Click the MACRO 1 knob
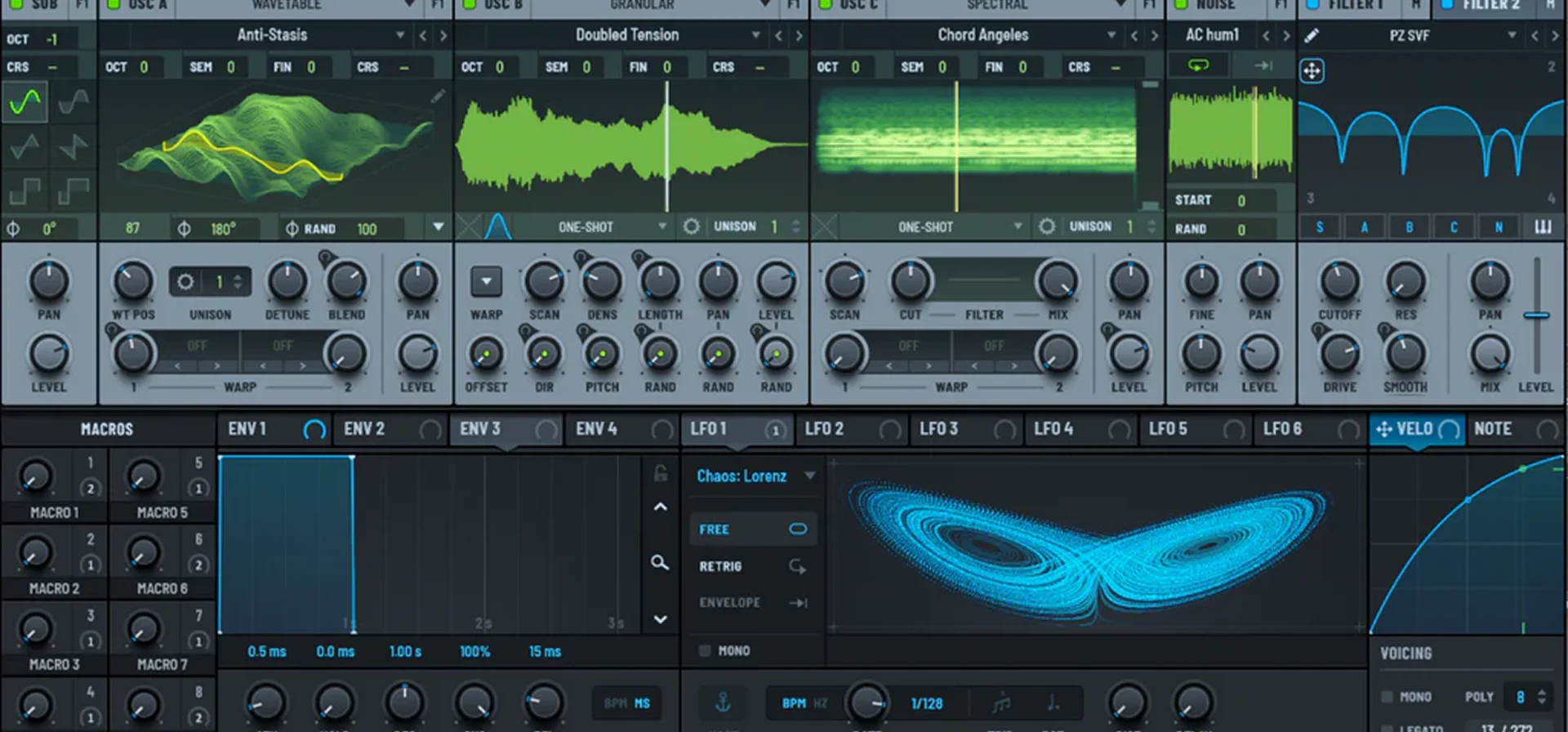 tap(35, 476)
